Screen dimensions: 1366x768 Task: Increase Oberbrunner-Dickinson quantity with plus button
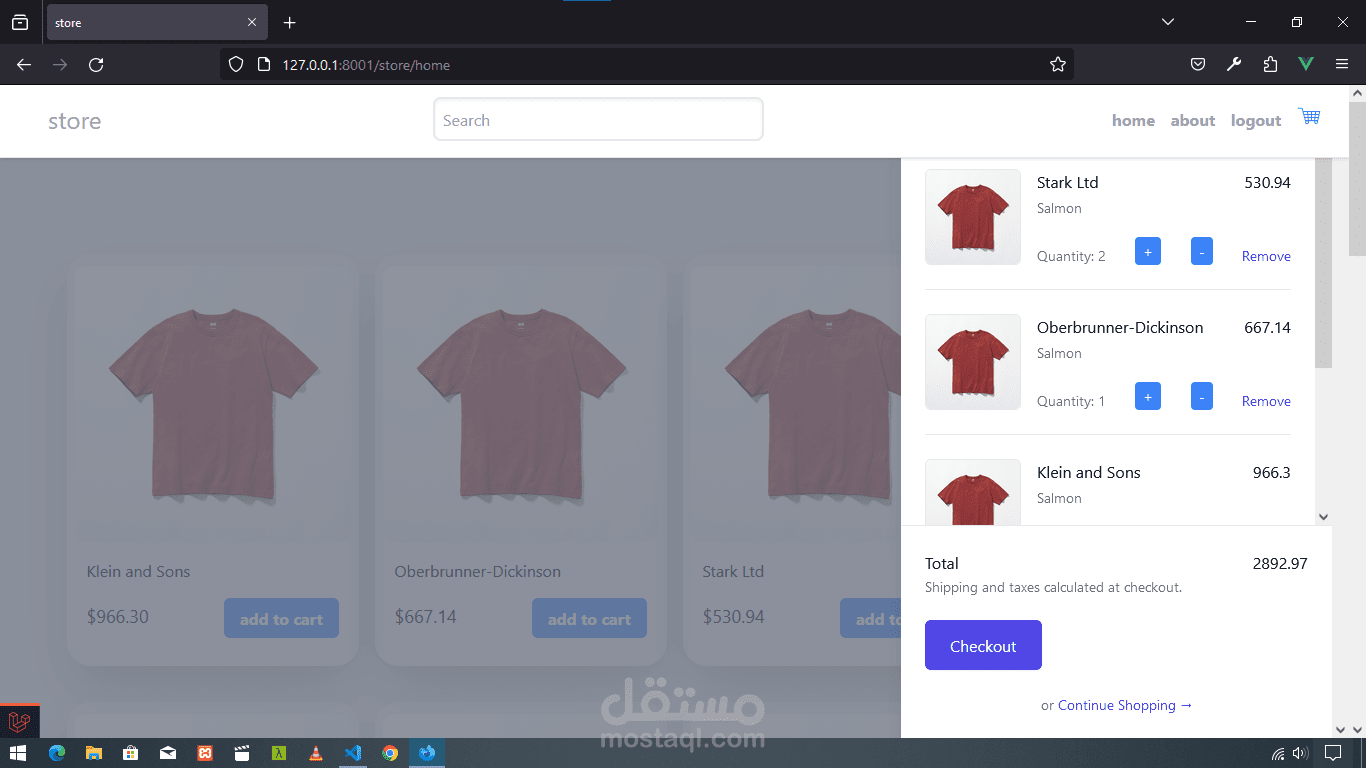(x=1148, y=396)
